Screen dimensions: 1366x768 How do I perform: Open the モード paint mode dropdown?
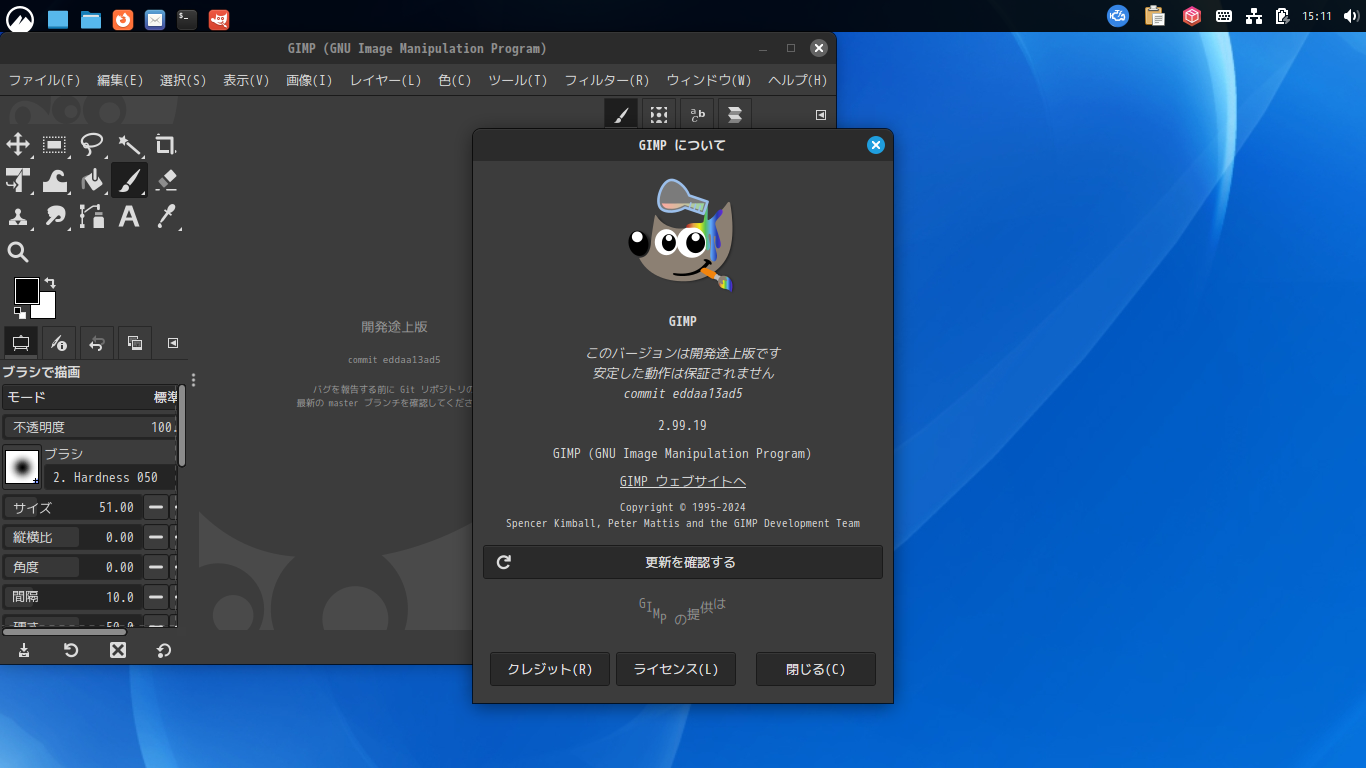point(90,396)
